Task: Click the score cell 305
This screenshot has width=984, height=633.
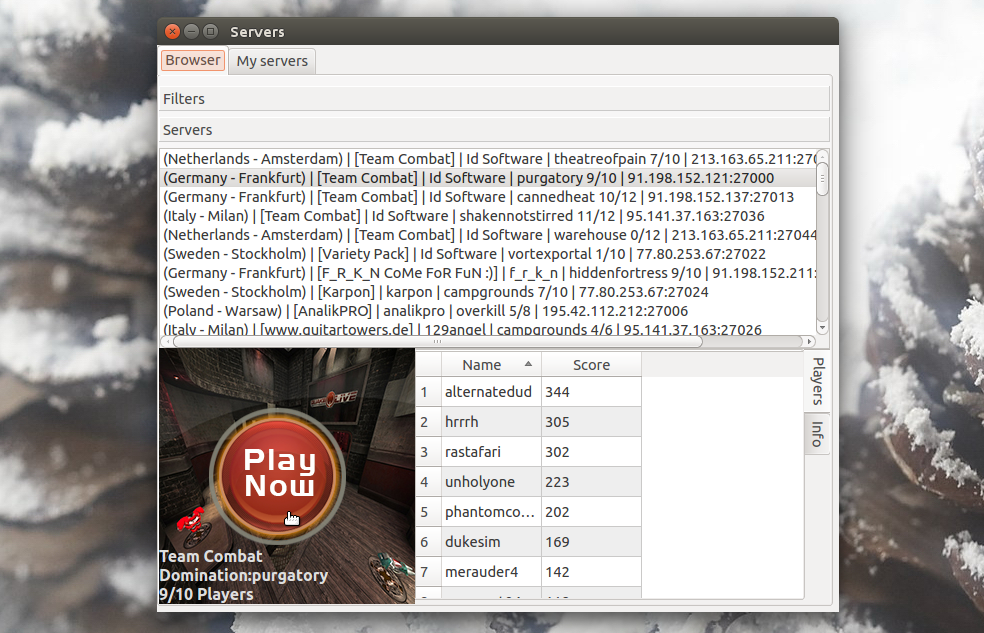Action: coord(591,422)
